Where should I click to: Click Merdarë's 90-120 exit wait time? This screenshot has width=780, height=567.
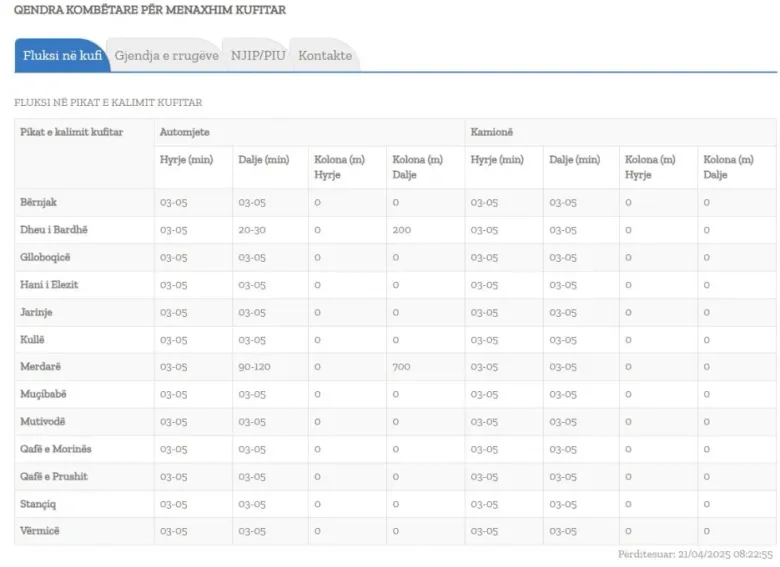[256, 367]
